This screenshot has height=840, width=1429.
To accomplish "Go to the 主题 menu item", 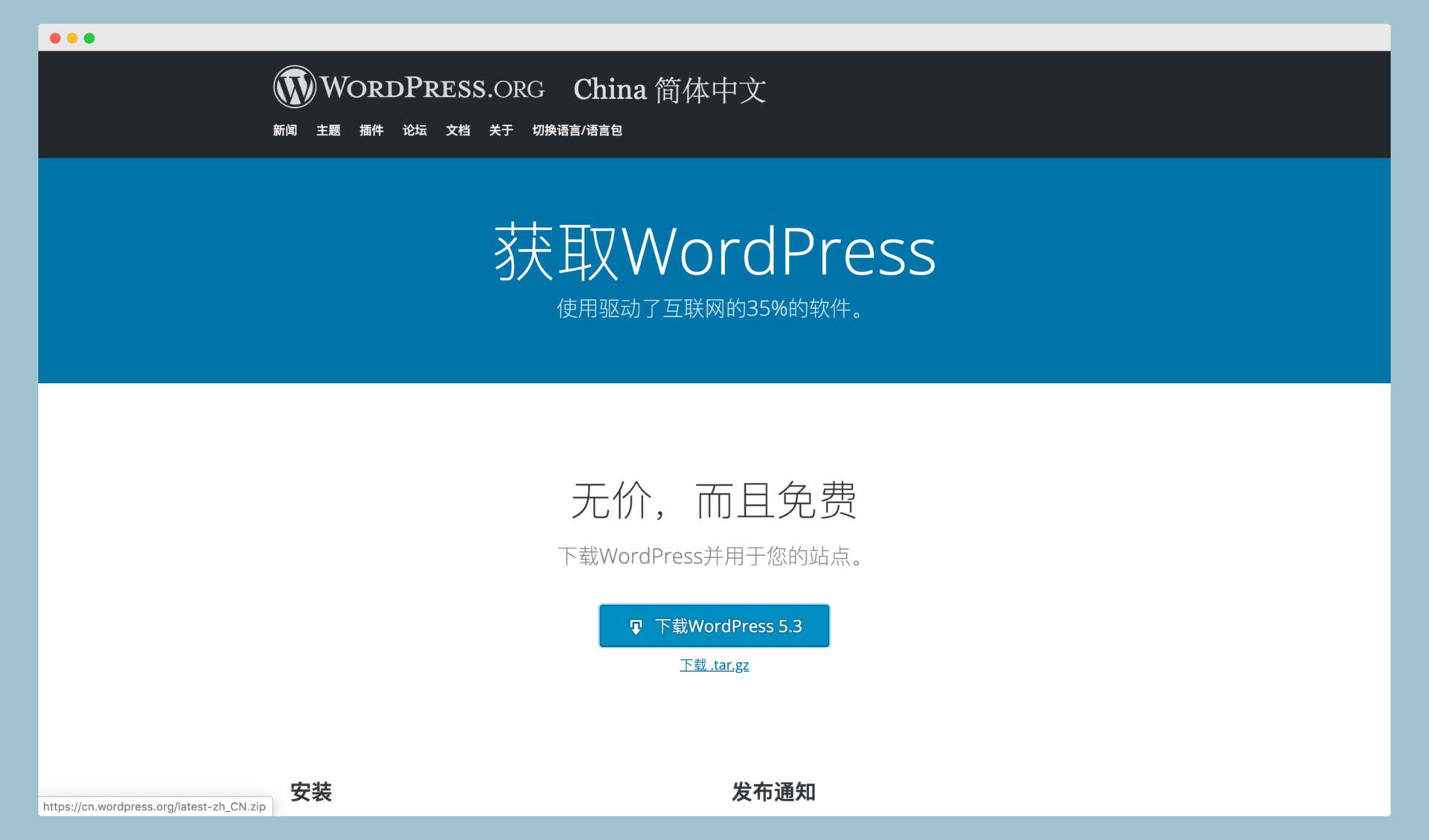I will tap(327, 130).
